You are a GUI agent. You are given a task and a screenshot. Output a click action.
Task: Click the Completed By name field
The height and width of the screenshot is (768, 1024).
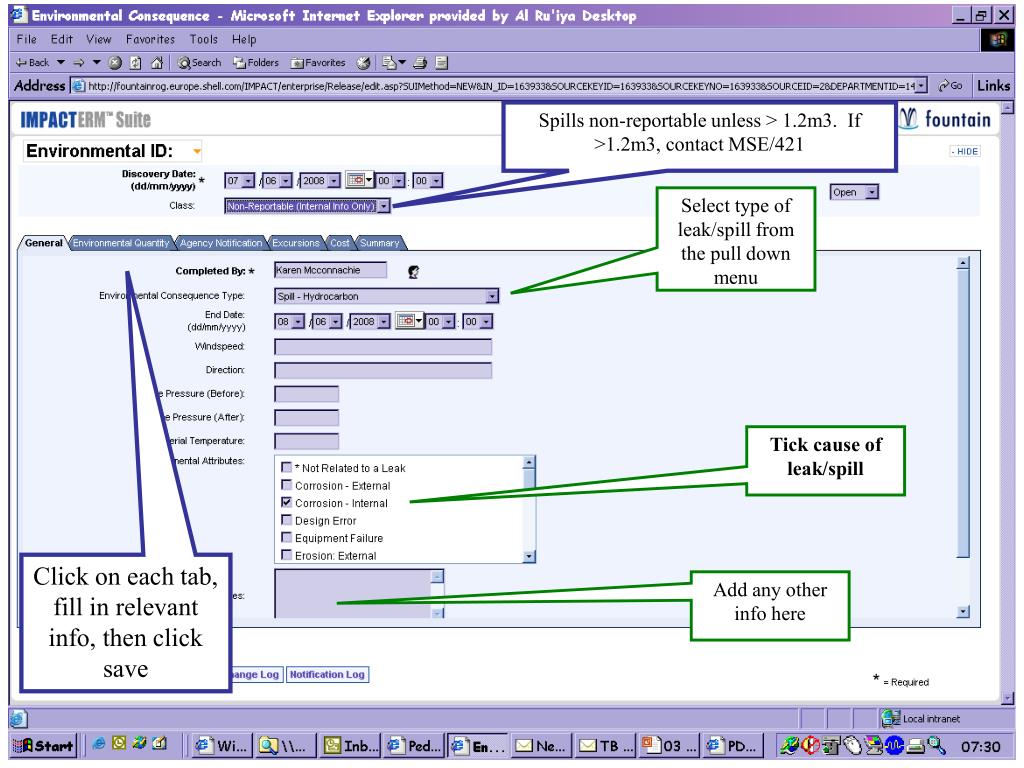click(330, 270)
